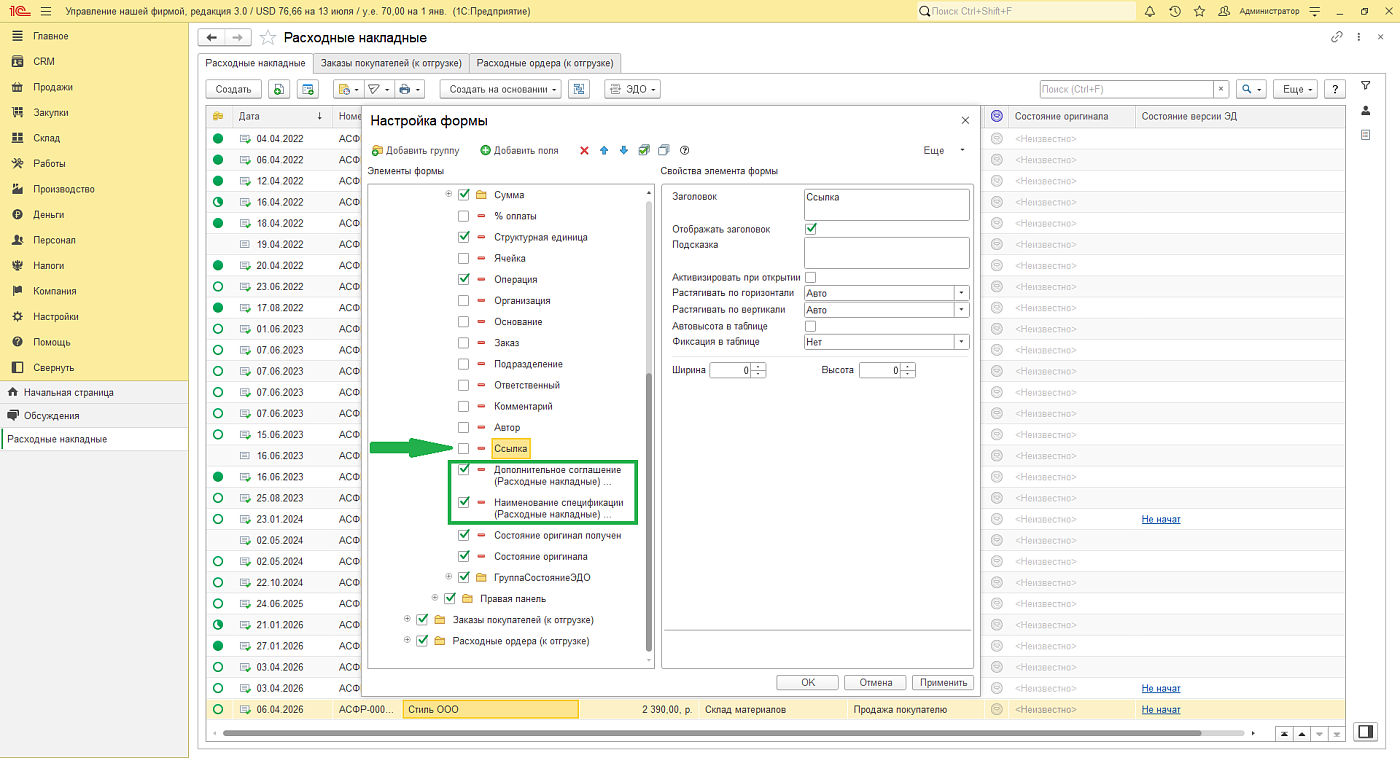The width and height of the screenshot is (1400, 758).
Task: Open Фиксация в таблице dropdown
Action: pyautogui.click(x=962, y=342)
